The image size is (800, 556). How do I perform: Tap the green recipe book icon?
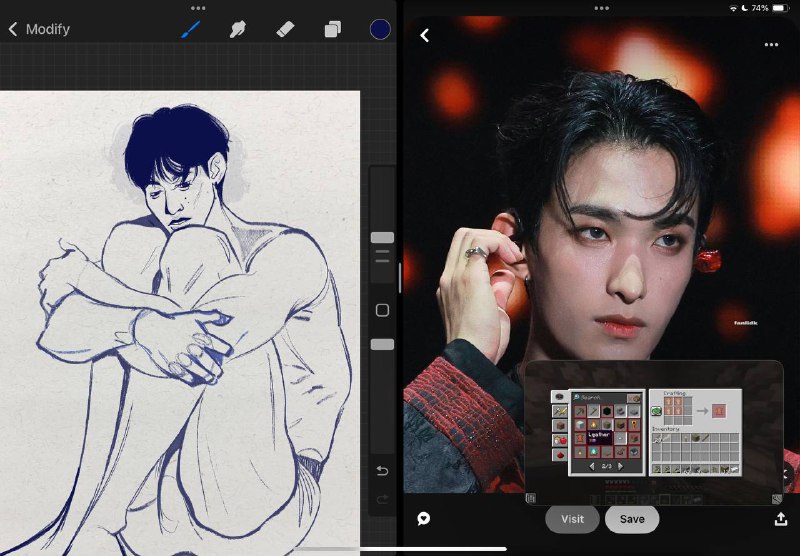point(656,411)
